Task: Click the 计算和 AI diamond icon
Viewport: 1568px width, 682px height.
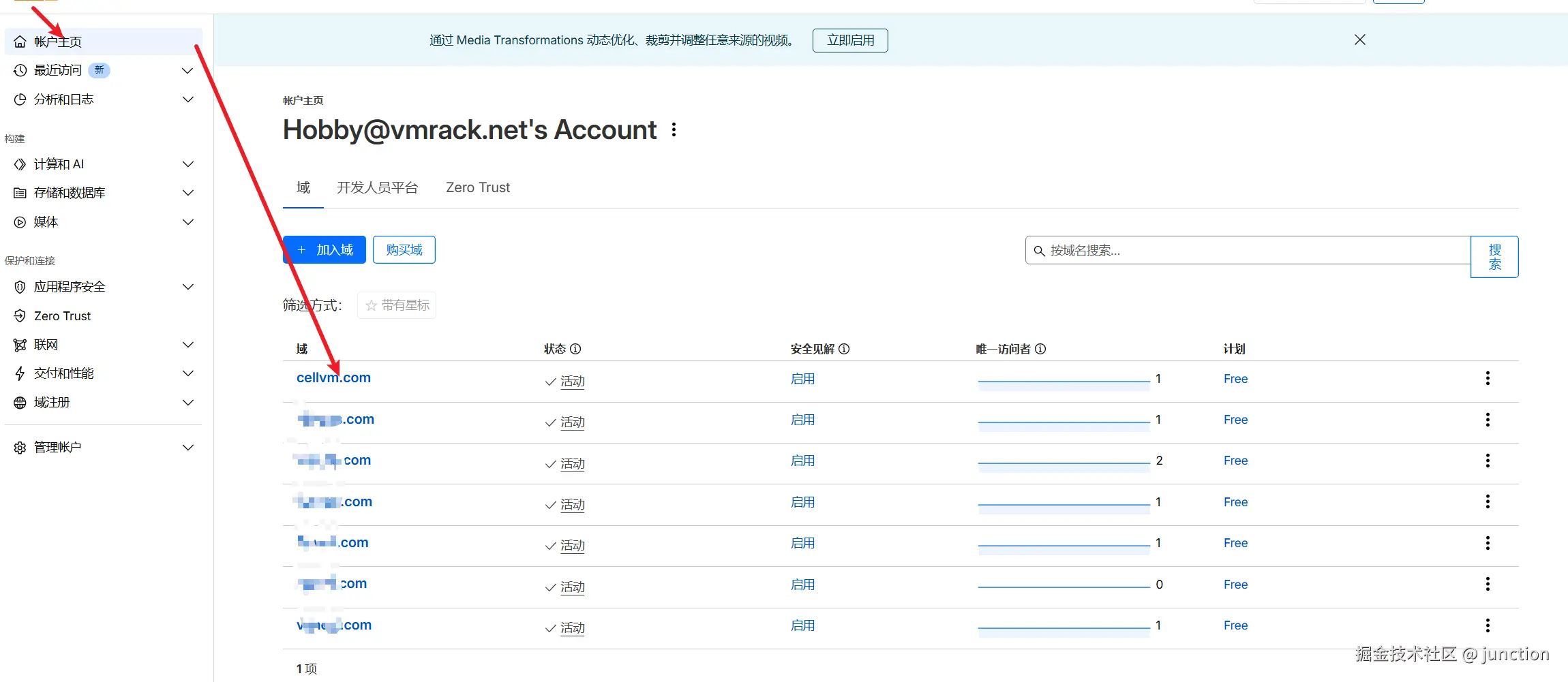Action: click(20, 164)
